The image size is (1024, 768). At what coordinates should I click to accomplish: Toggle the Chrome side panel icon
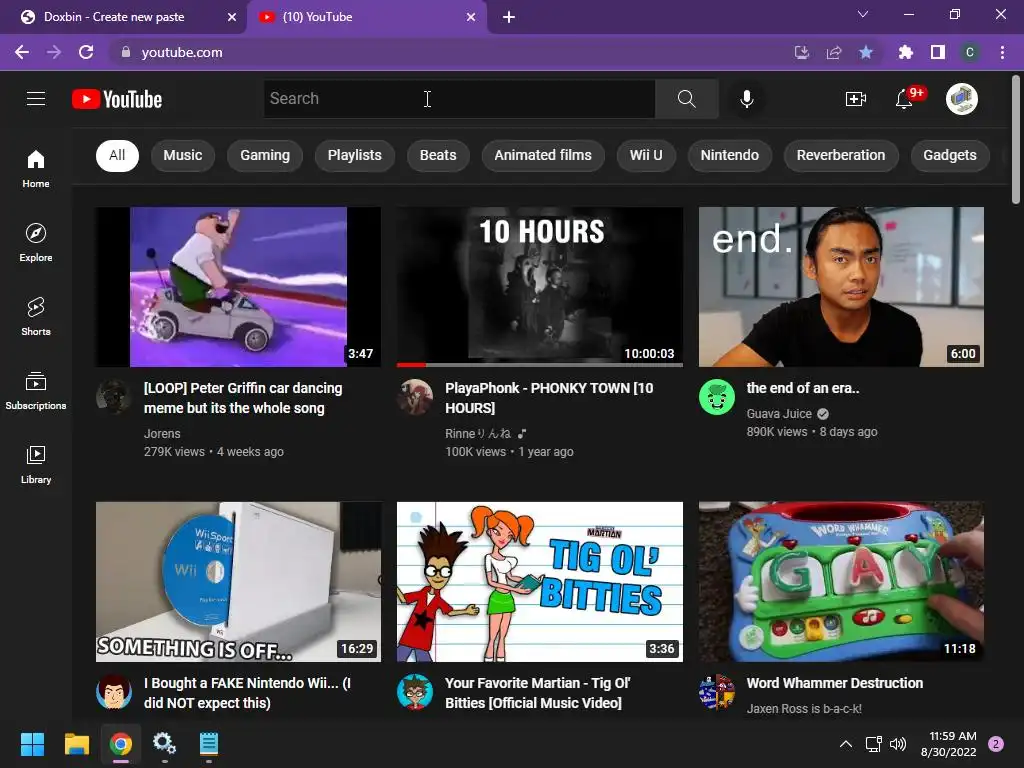(x=938, y=52)
